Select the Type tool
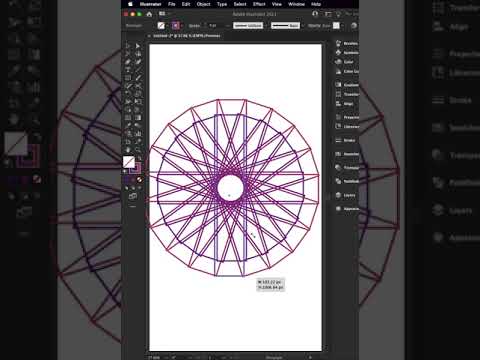 tap(128, 70)
